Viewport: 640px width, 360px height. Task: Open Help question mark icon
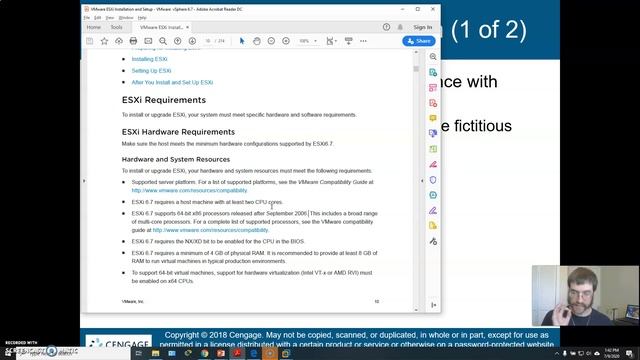[x=386, y=27]
